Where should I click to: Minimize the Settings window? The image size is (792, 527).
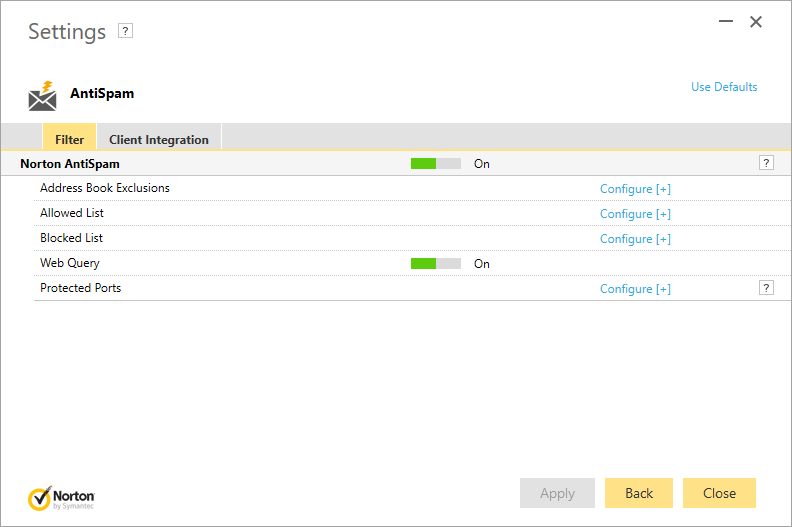[x=726, y=21]
